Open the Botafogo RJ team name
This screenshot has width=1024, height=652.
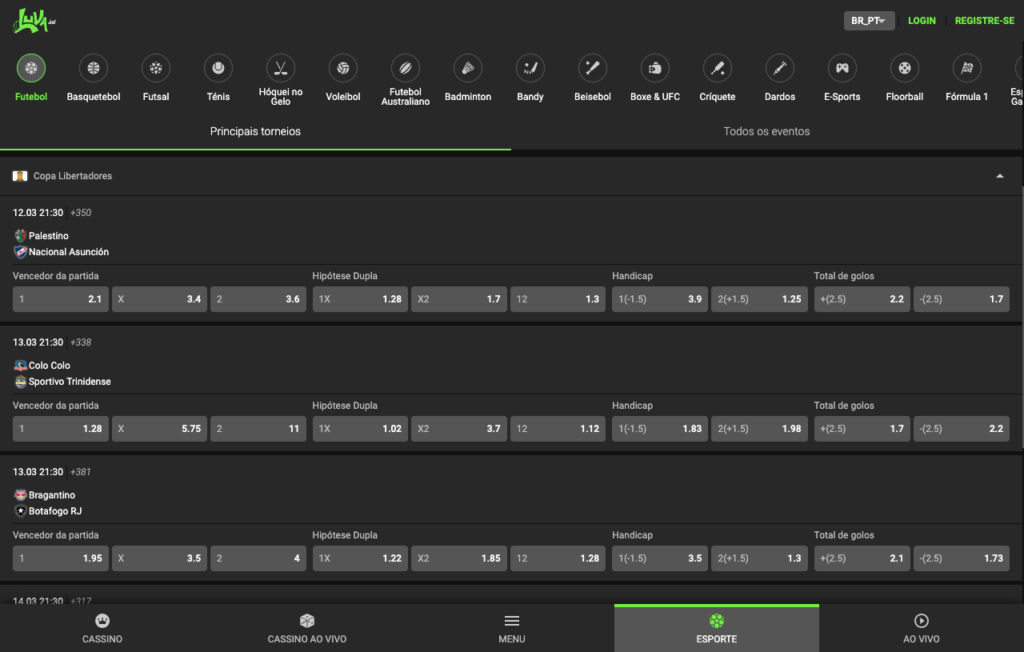click(x=55, y=511)
